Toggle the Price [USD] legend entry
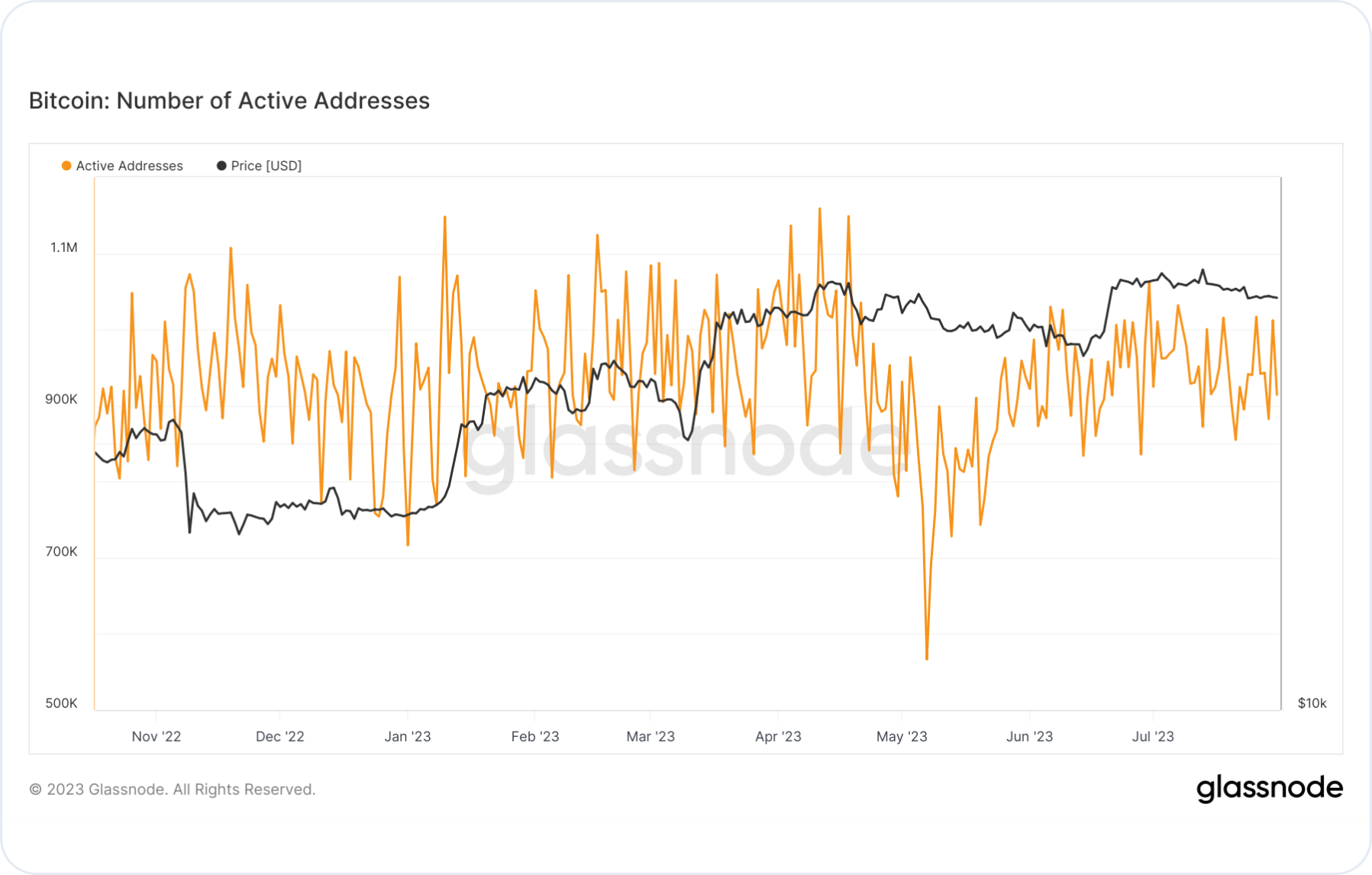Screen dimensions: 1372x875 pos(260,166)
